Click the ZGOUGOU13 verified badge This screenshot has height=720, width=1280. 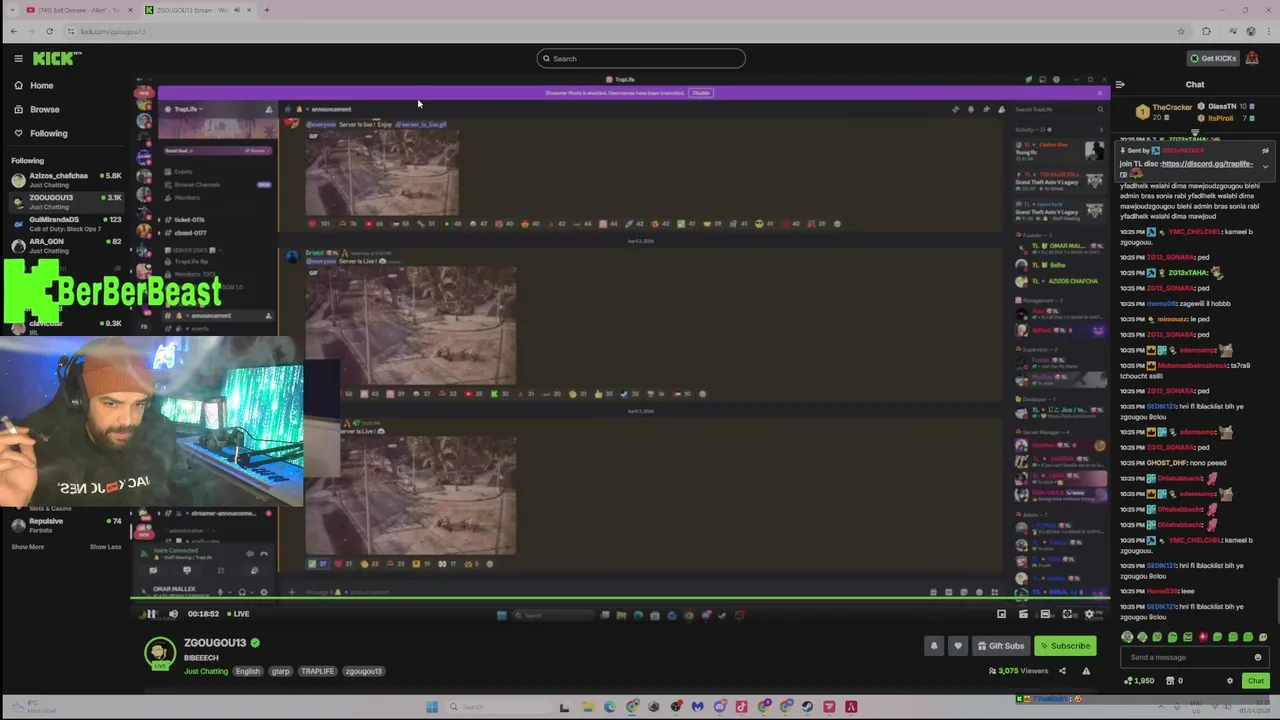(x=255, y=643)
